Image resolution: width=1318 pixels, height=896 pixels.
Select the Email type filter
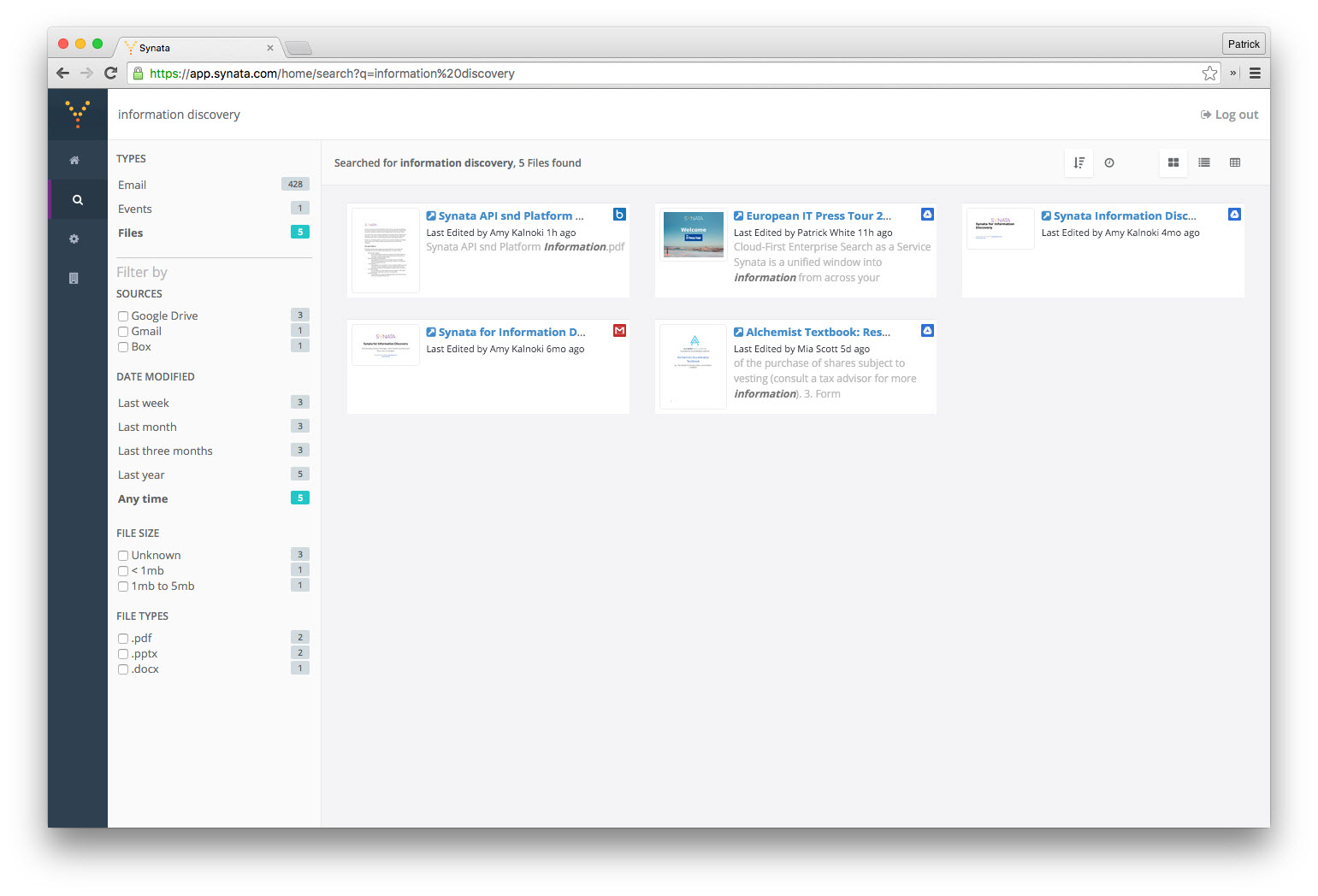pos(133,185)
